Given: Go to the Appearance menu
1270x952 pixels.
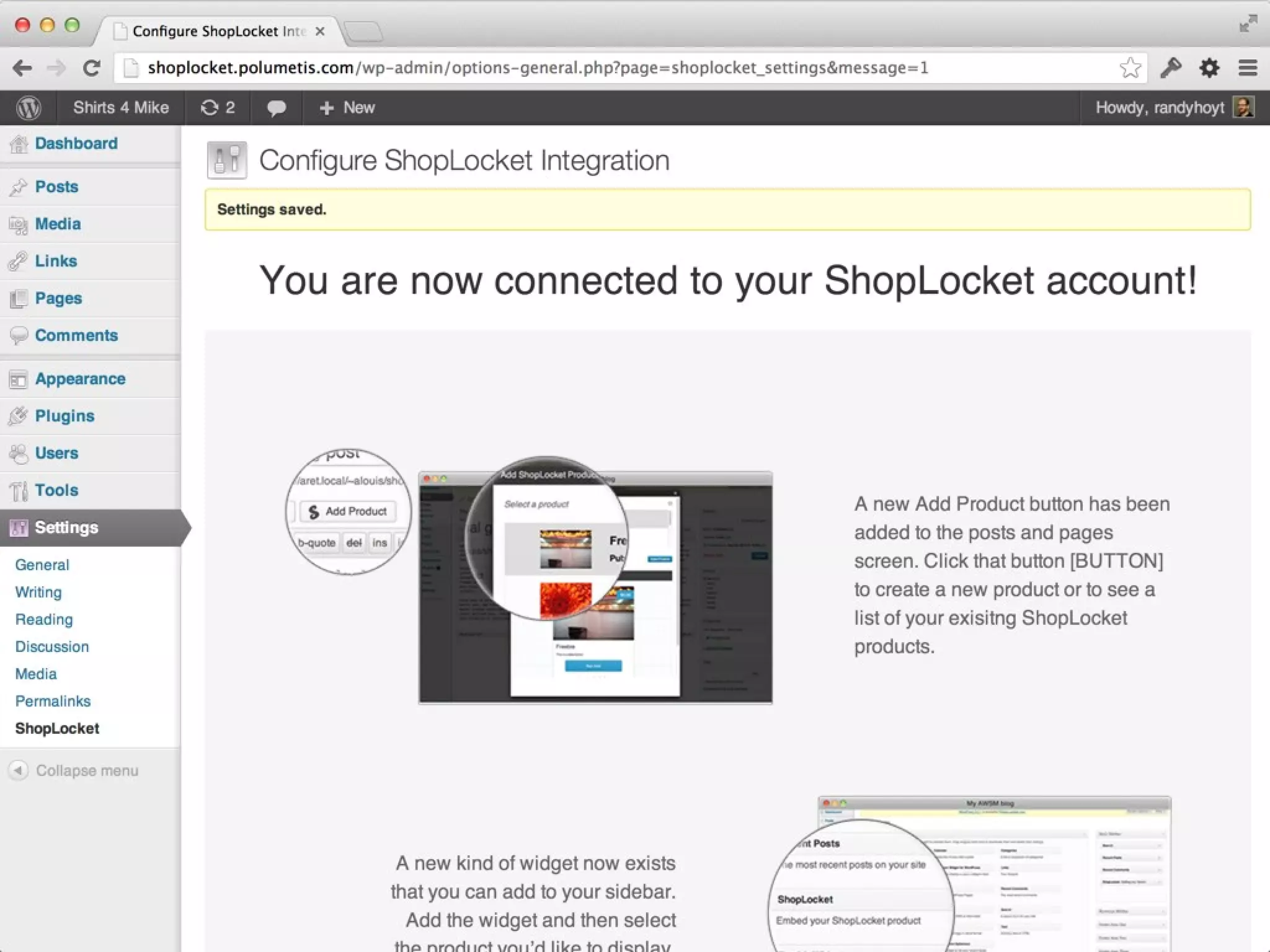Looking at the screenshot, I should click(80, 379).
